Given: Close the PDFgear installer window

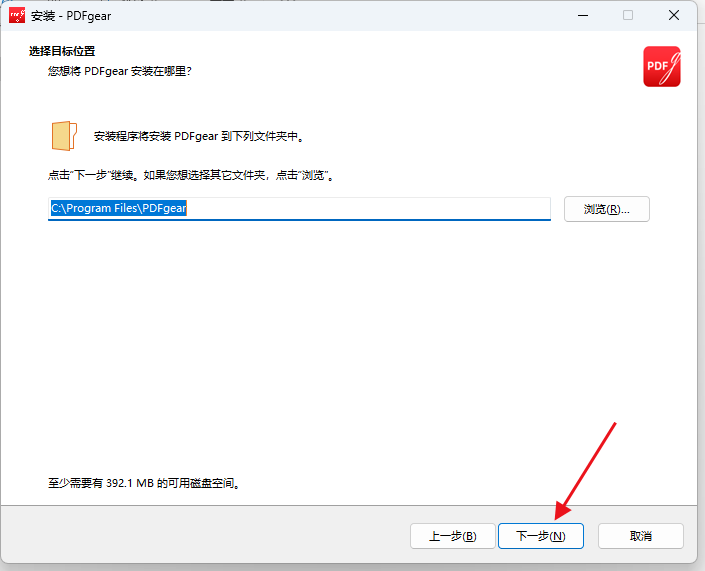Looking at the screenshot, I should 674,16.
